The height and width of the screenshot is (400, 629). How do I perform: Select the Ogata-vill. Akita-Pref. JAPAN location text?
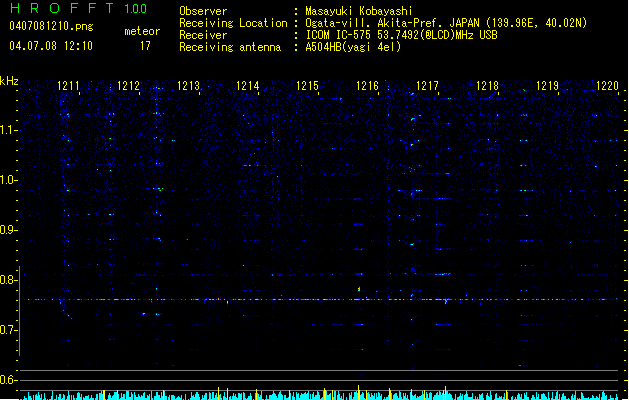[x=392, y=23]
